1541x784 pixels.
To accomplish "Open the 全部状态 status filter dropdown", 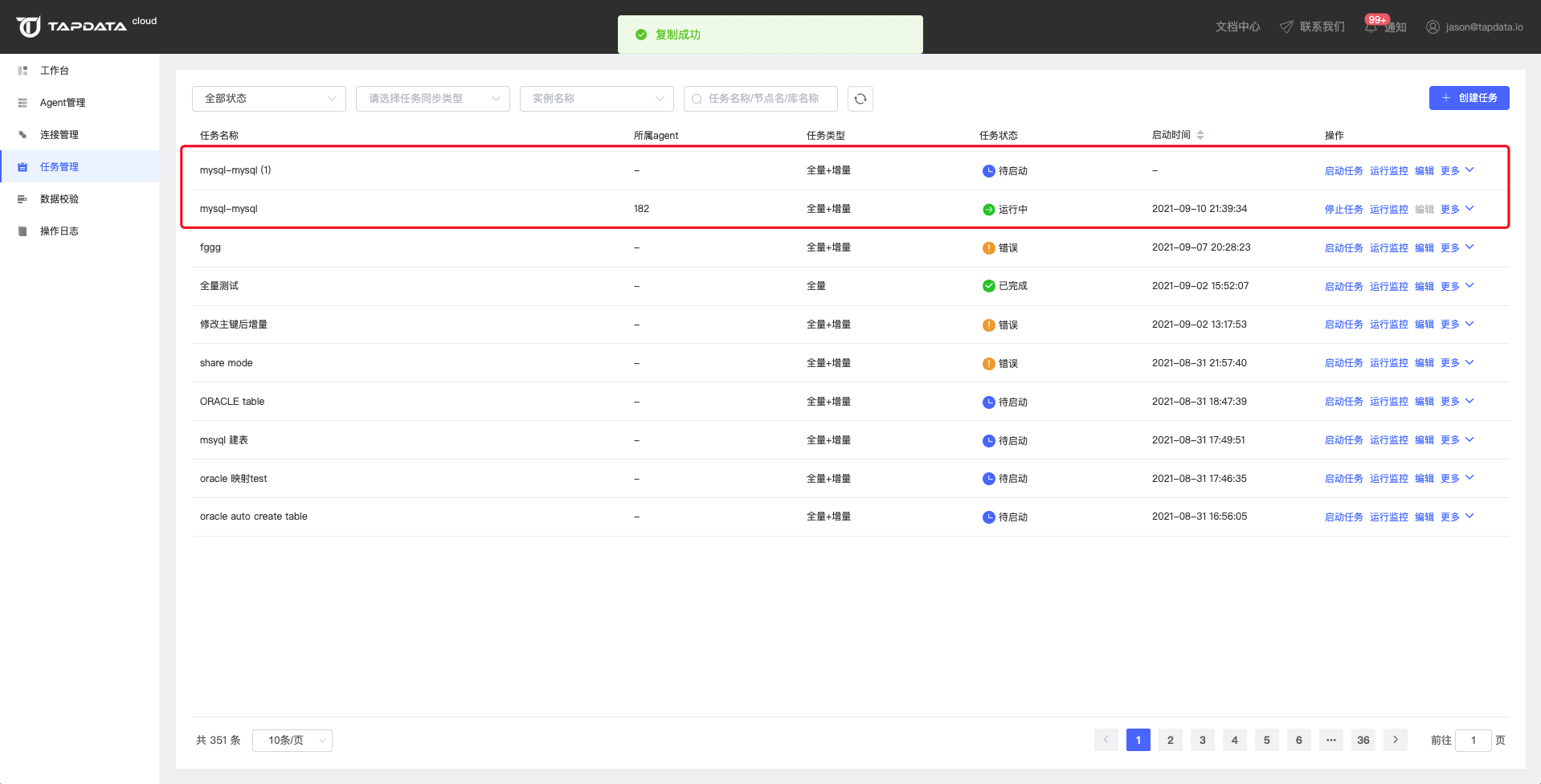I will coord(268,99).
